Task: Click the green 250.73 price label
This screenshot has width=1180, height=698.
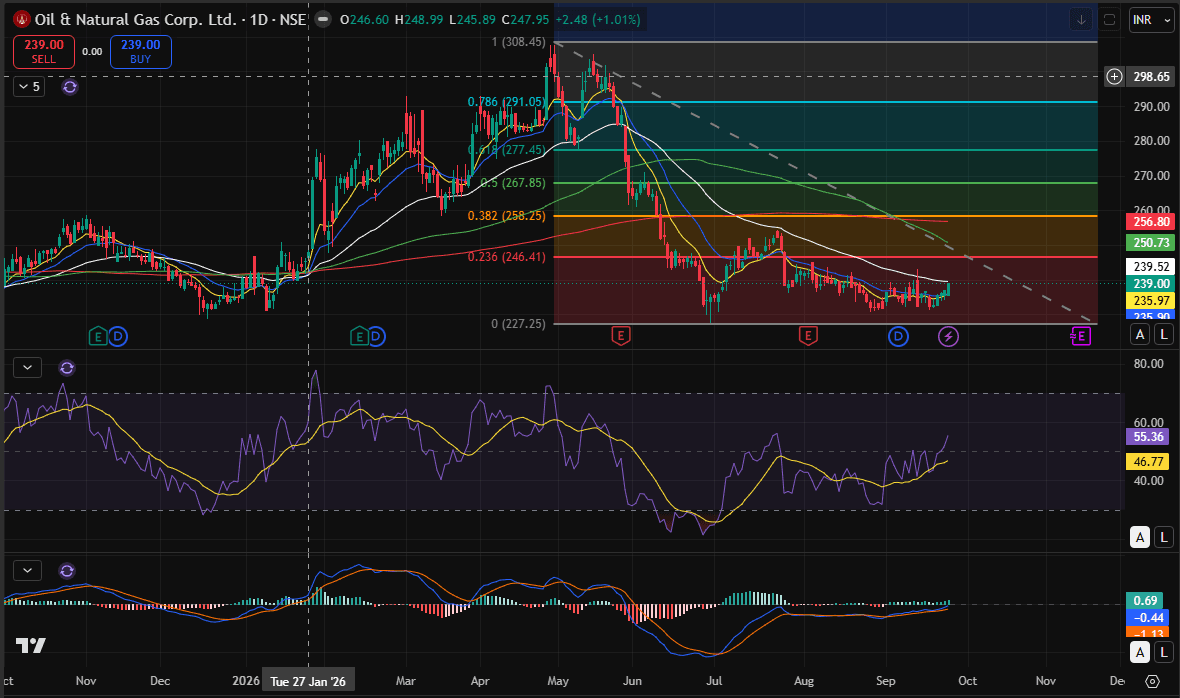Action: click(1151, 242)
